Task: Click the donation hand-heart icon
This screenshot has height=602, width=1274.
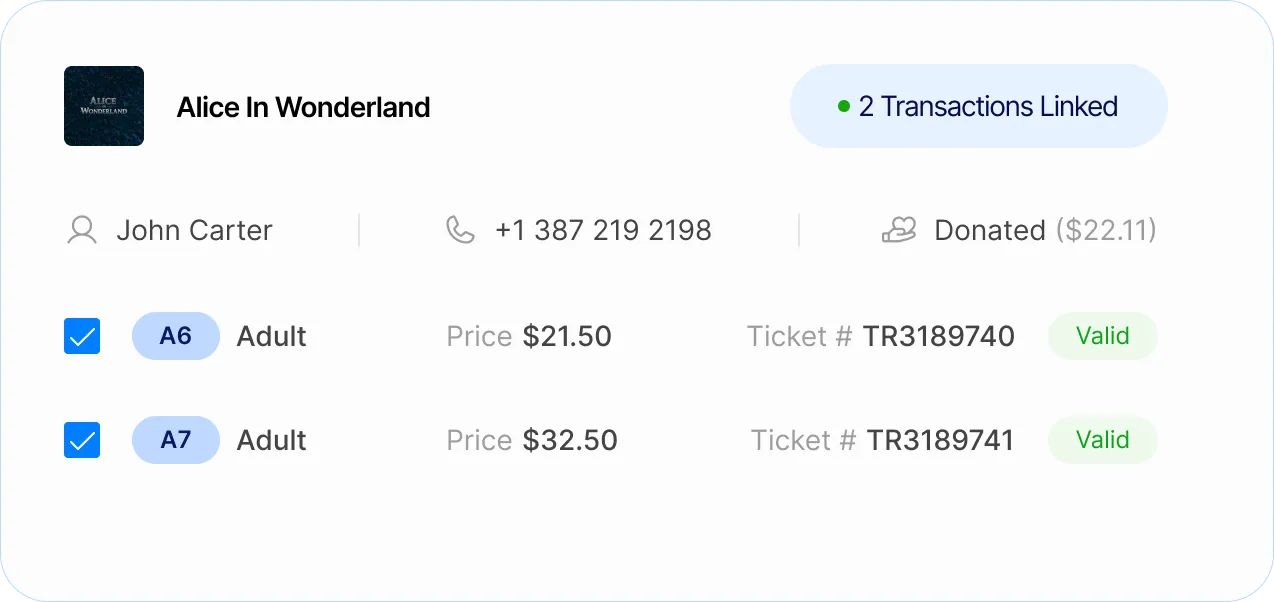Action: click(x=898, y=230)
